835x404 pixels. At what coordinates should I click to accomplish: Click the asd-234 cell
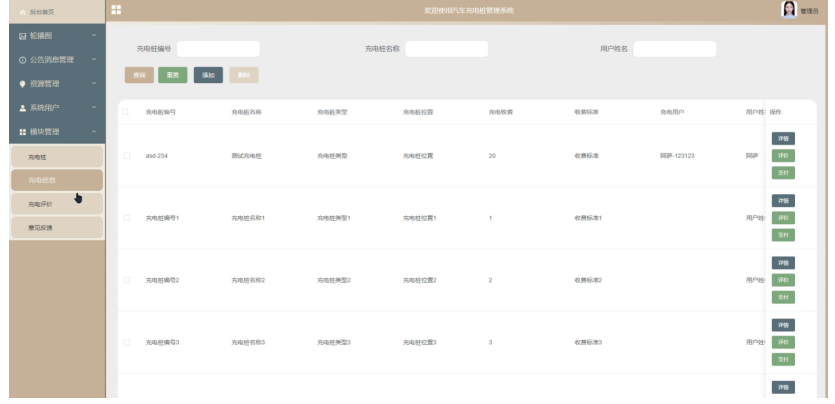(157, 156)
